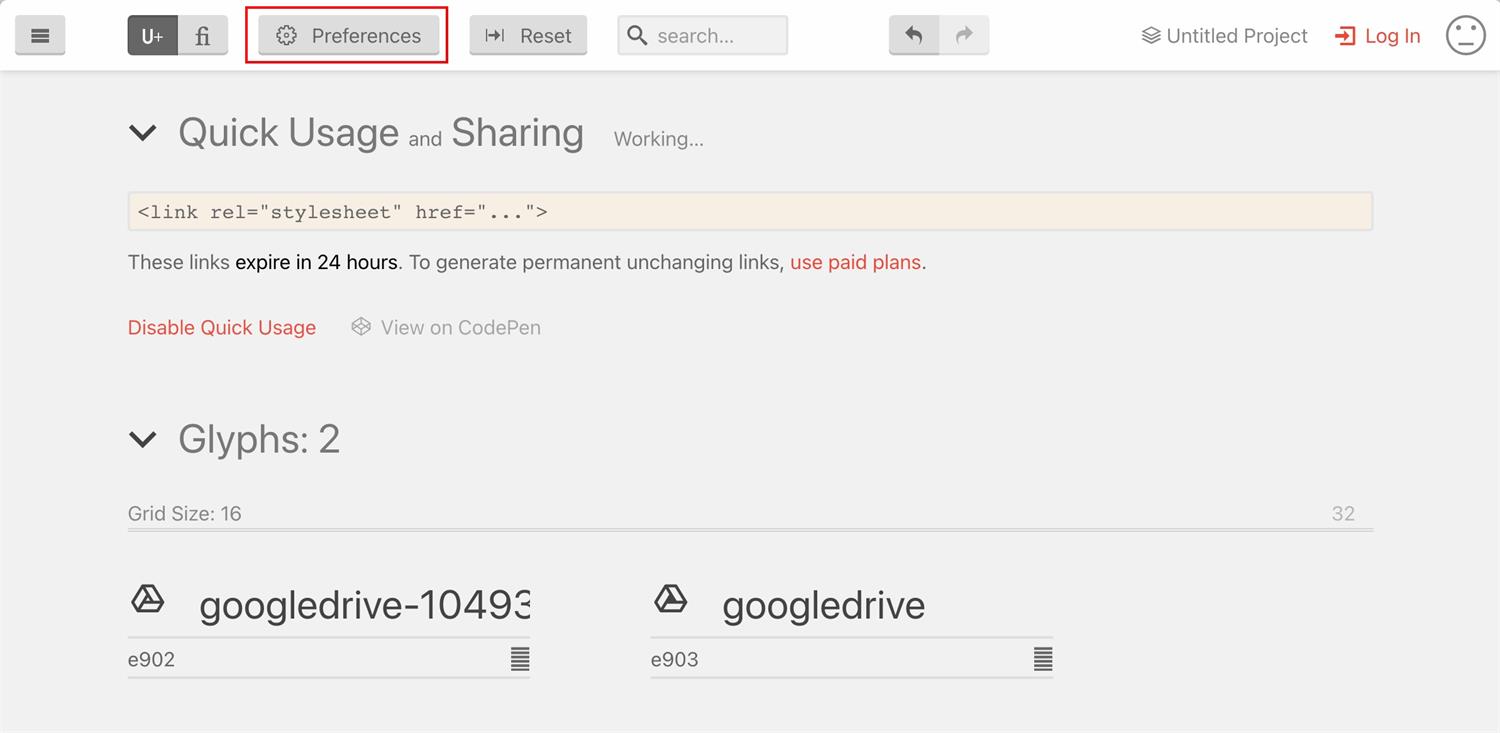Open the use paid plans link
This screenshot has height=733, width=1500.
click(x=855, y=263)
